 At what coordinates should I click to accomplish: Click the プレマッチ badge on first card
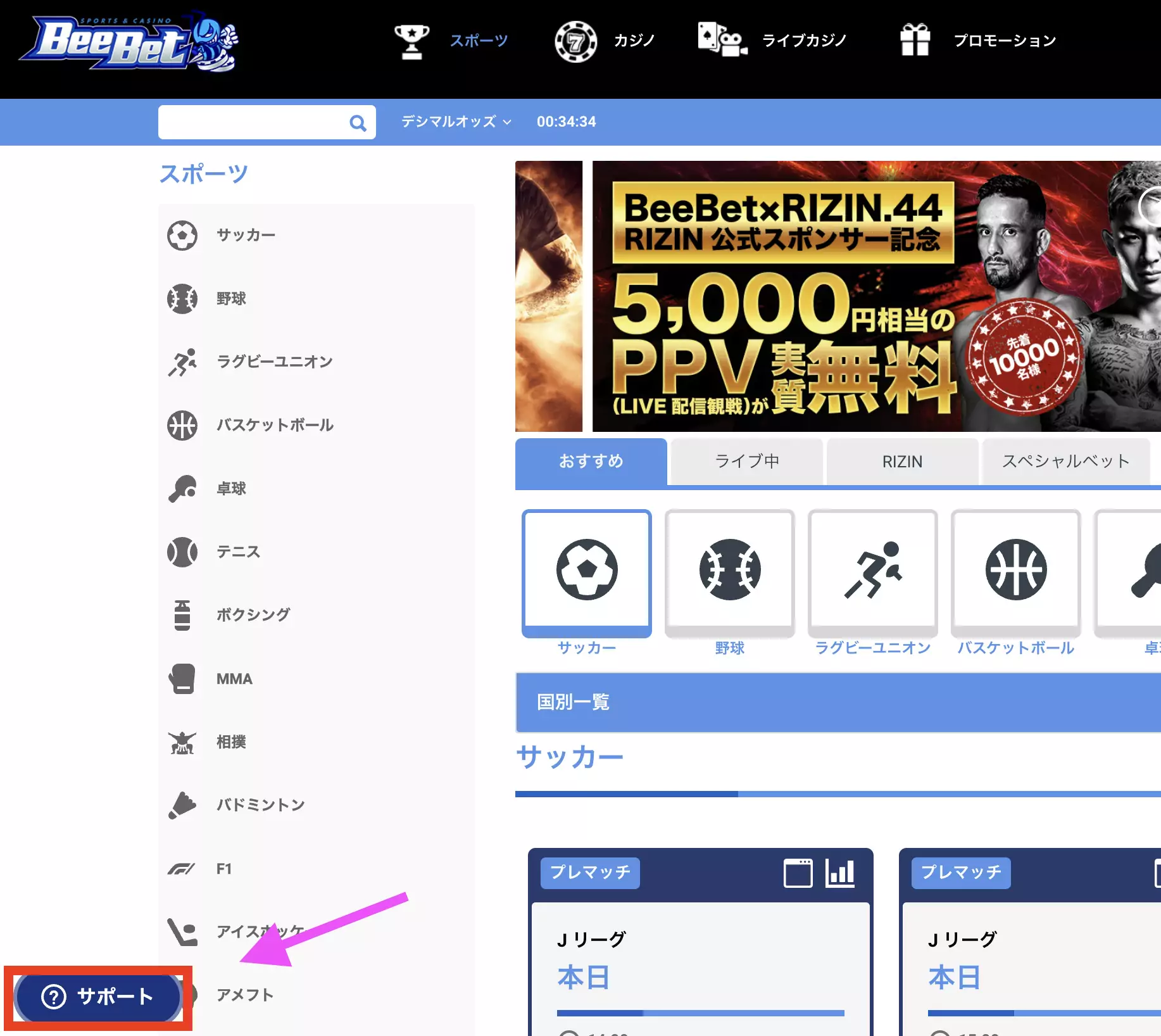pos(590,873)
